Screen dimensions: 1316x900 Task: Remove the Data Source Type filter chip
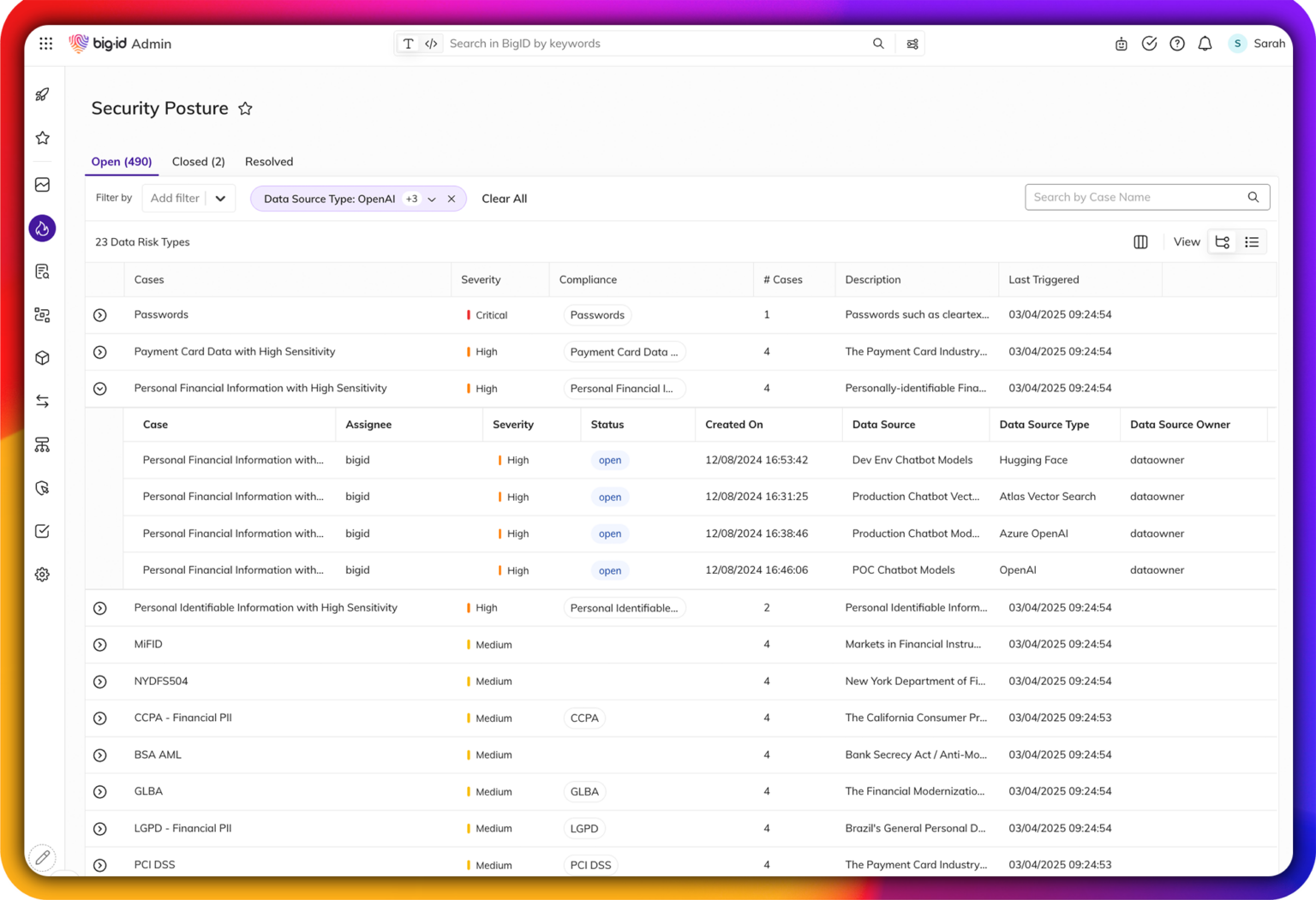pyautogui.click(x=452, y=199)
